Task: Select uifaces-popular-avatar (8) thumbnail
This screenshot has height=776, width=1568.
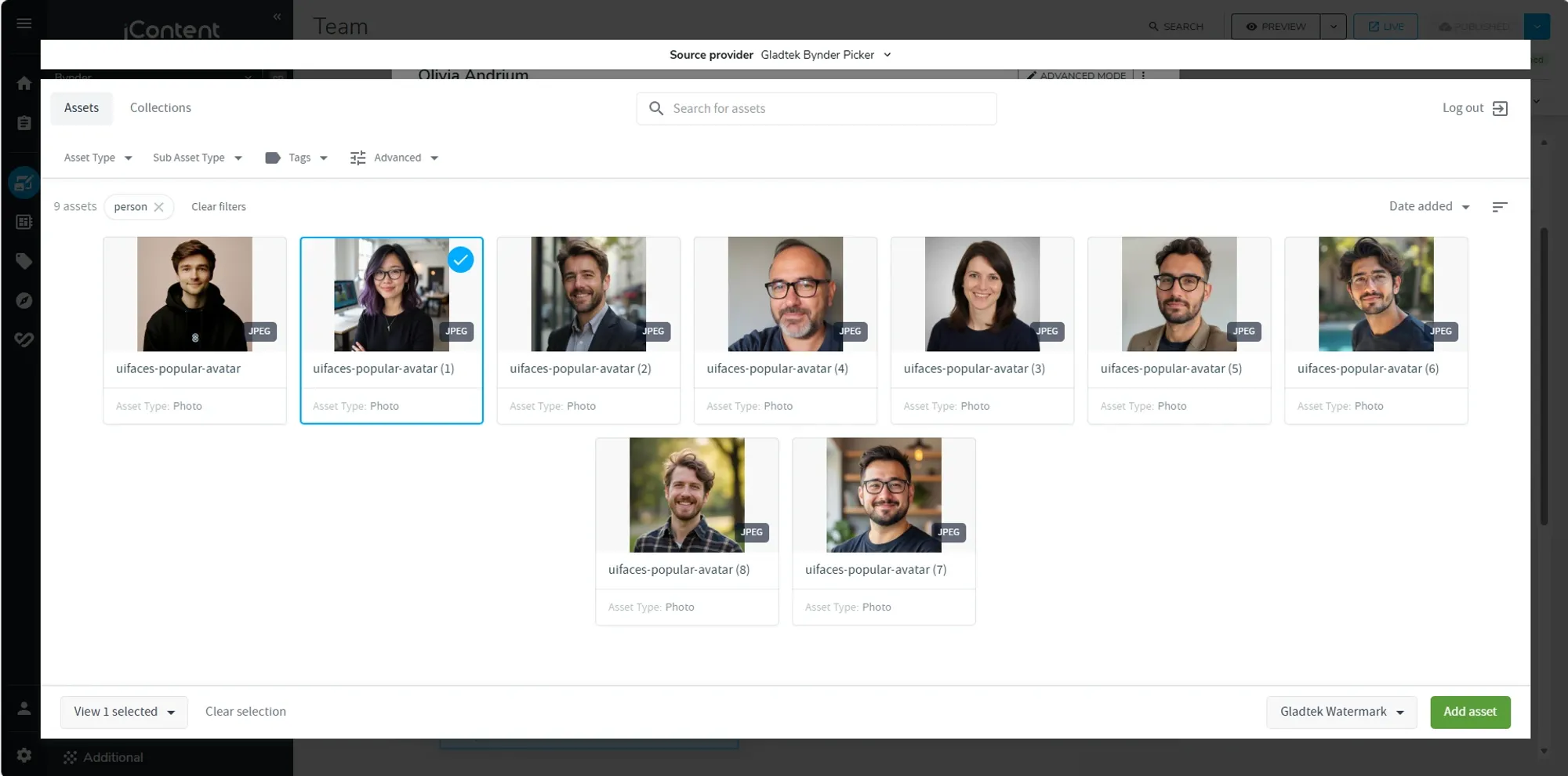Action: click(687, 495)
